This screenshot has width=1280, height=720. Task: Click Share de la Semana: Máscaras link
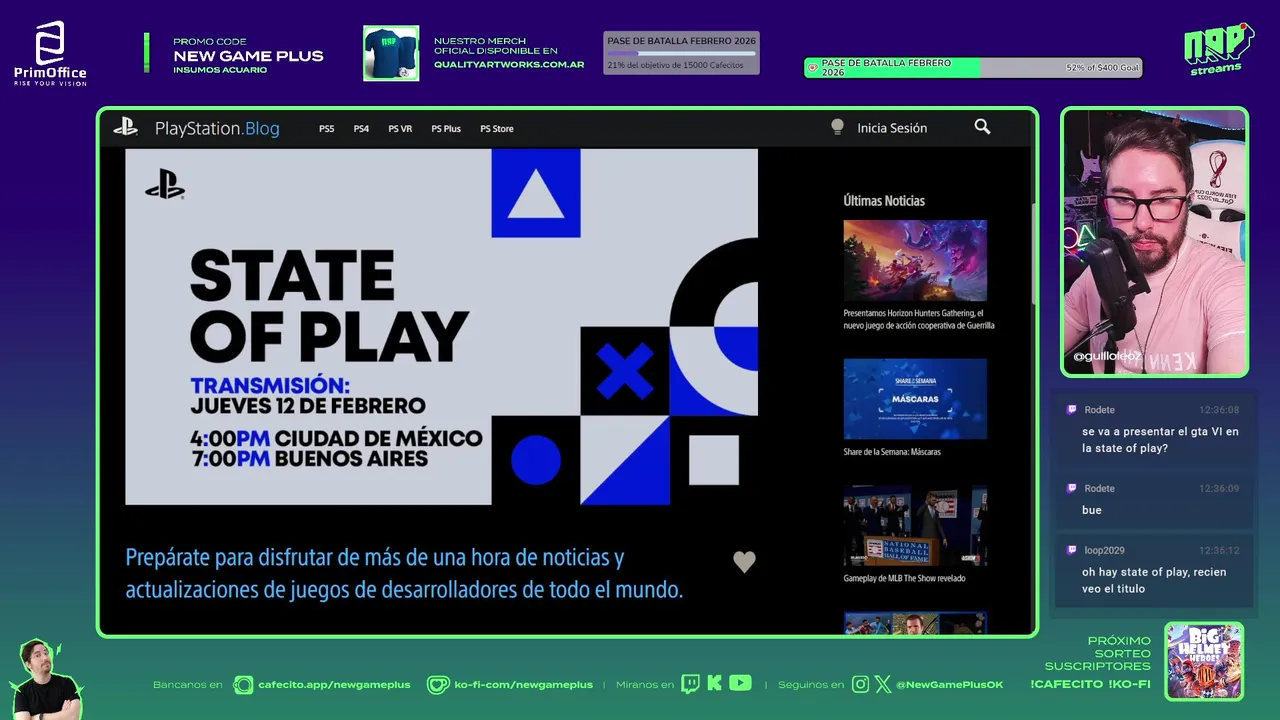click(892, 452)
